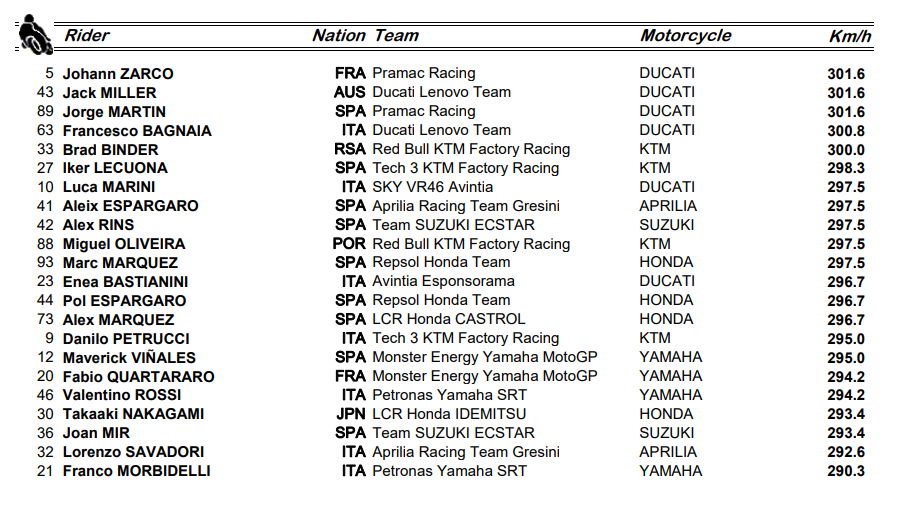Click the Team SUZUKI ECSTAR entry for Alex RINS
This screenshot has height=506, width=900.
coord(453,225)
